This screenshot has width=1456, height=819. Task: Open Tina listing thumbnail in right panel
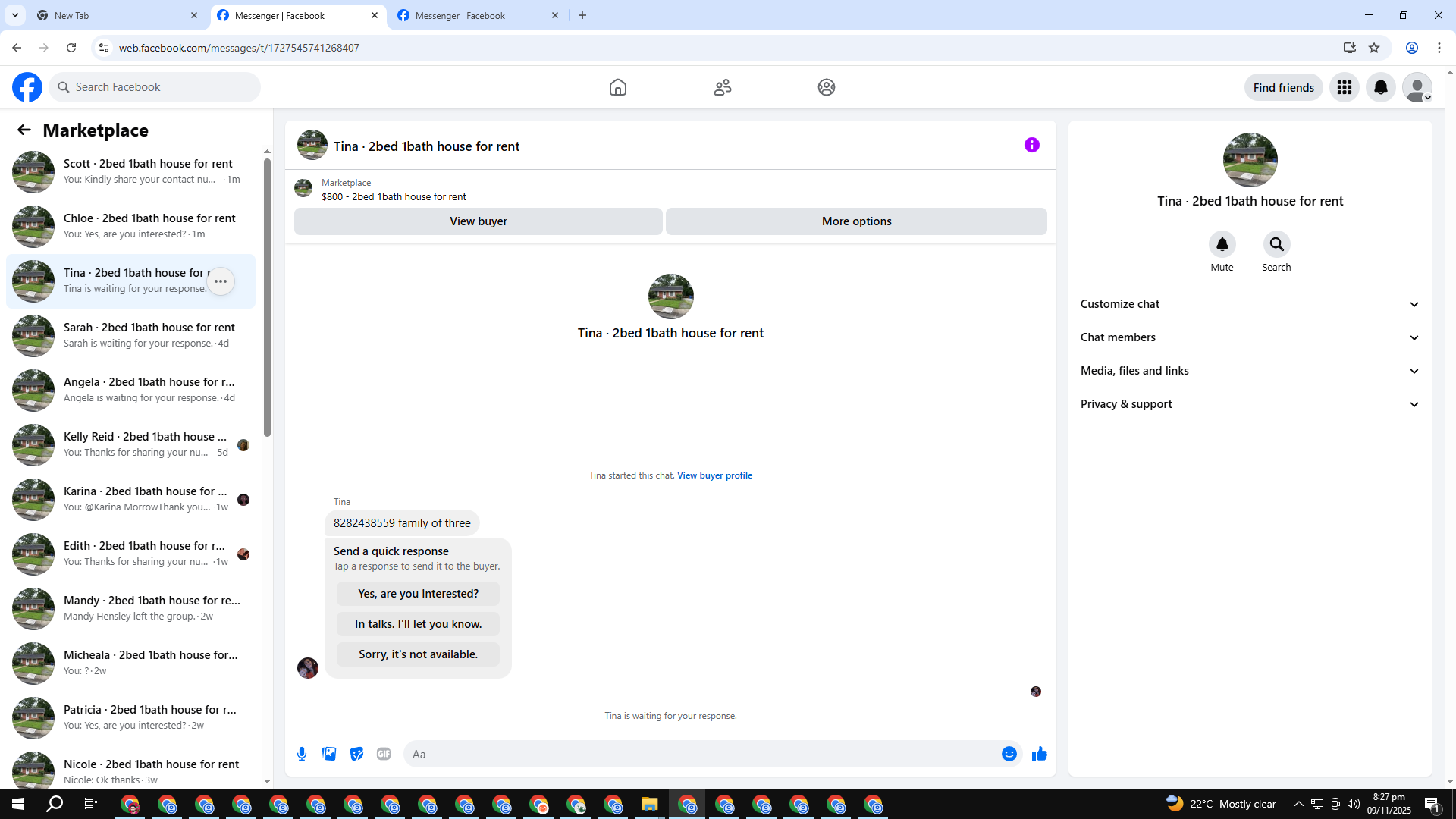tap(1250, 160)
